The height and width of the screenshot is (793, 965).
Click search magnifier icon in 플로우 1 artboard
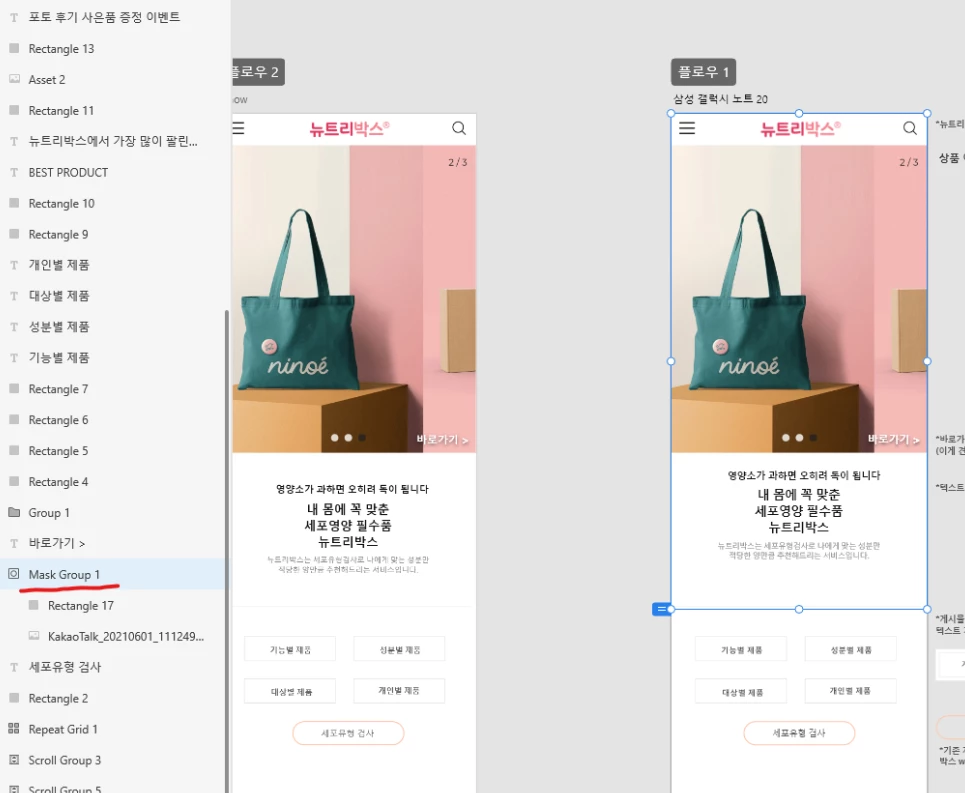(x=910, y=128)
